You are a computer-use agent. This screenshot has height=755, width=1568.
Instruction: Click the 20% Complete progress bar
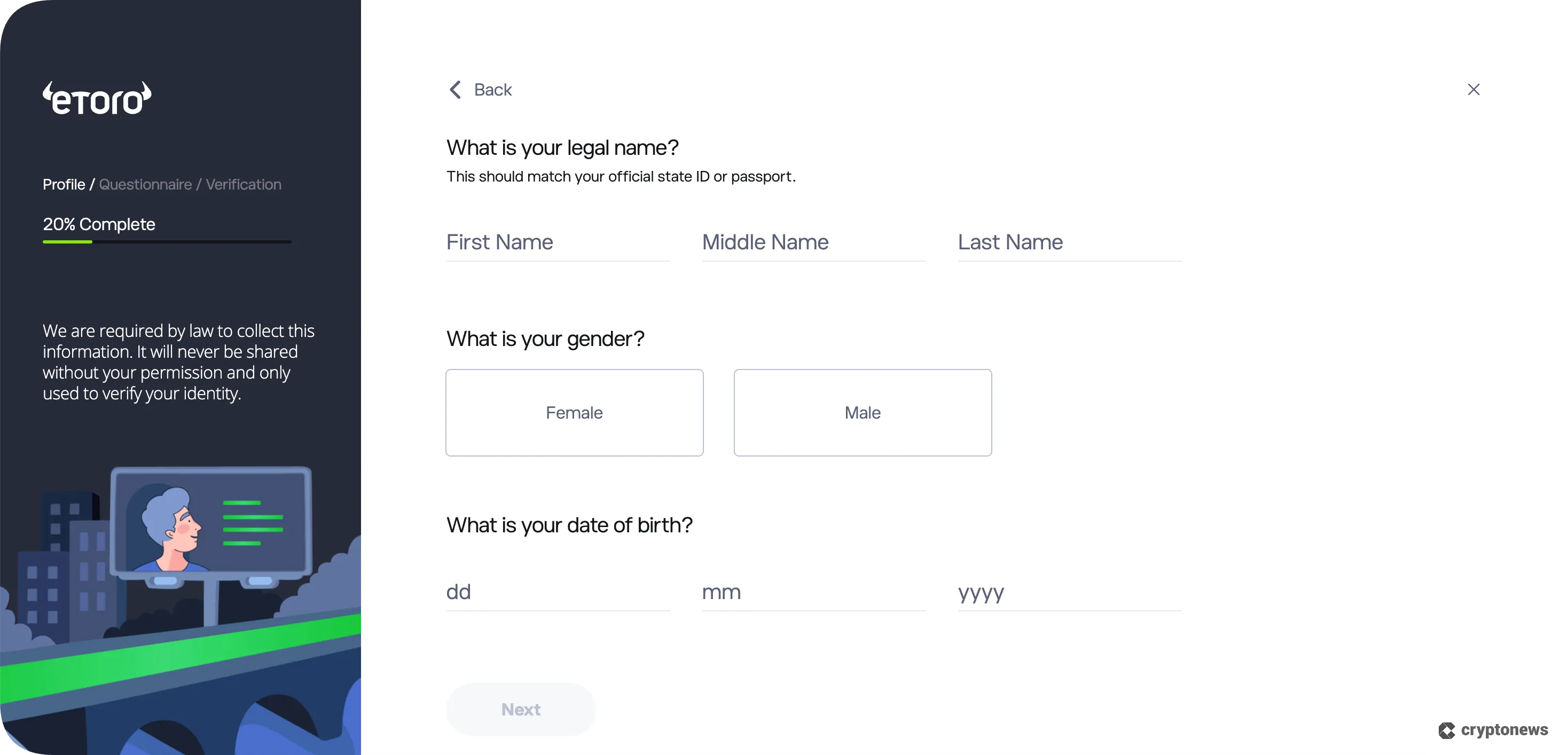point(167,242)
